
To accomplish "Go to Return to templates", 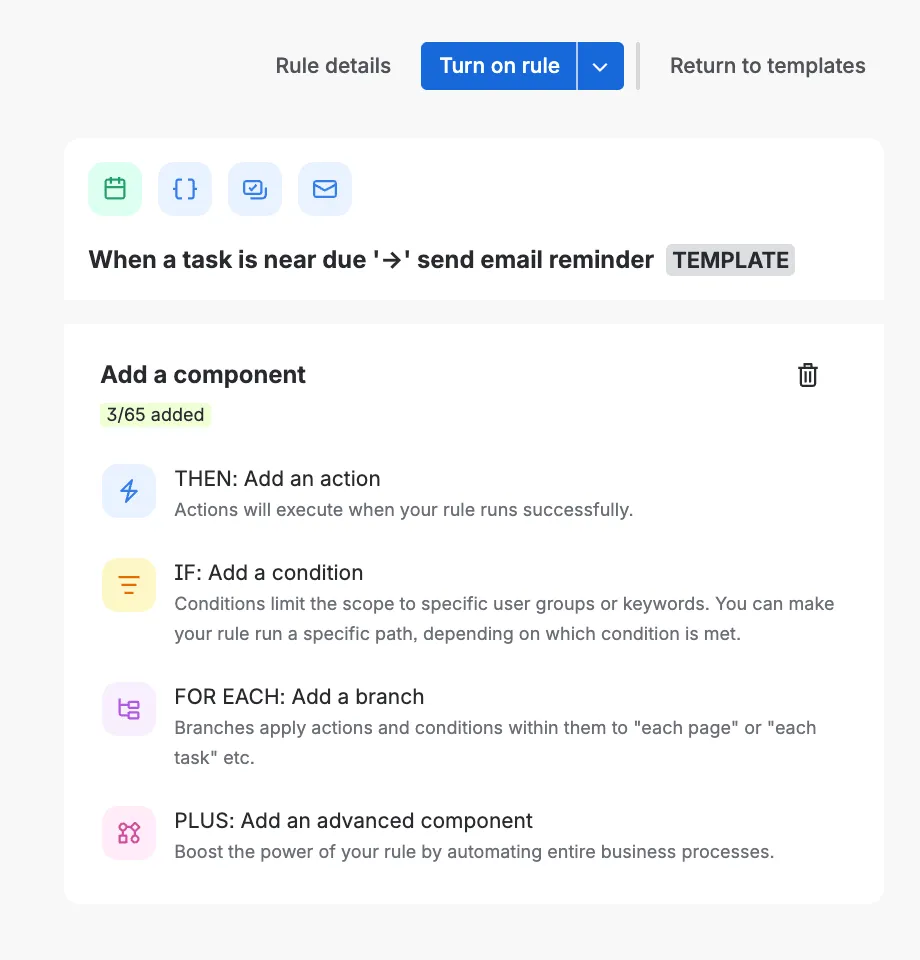I will tap(767, 65).
